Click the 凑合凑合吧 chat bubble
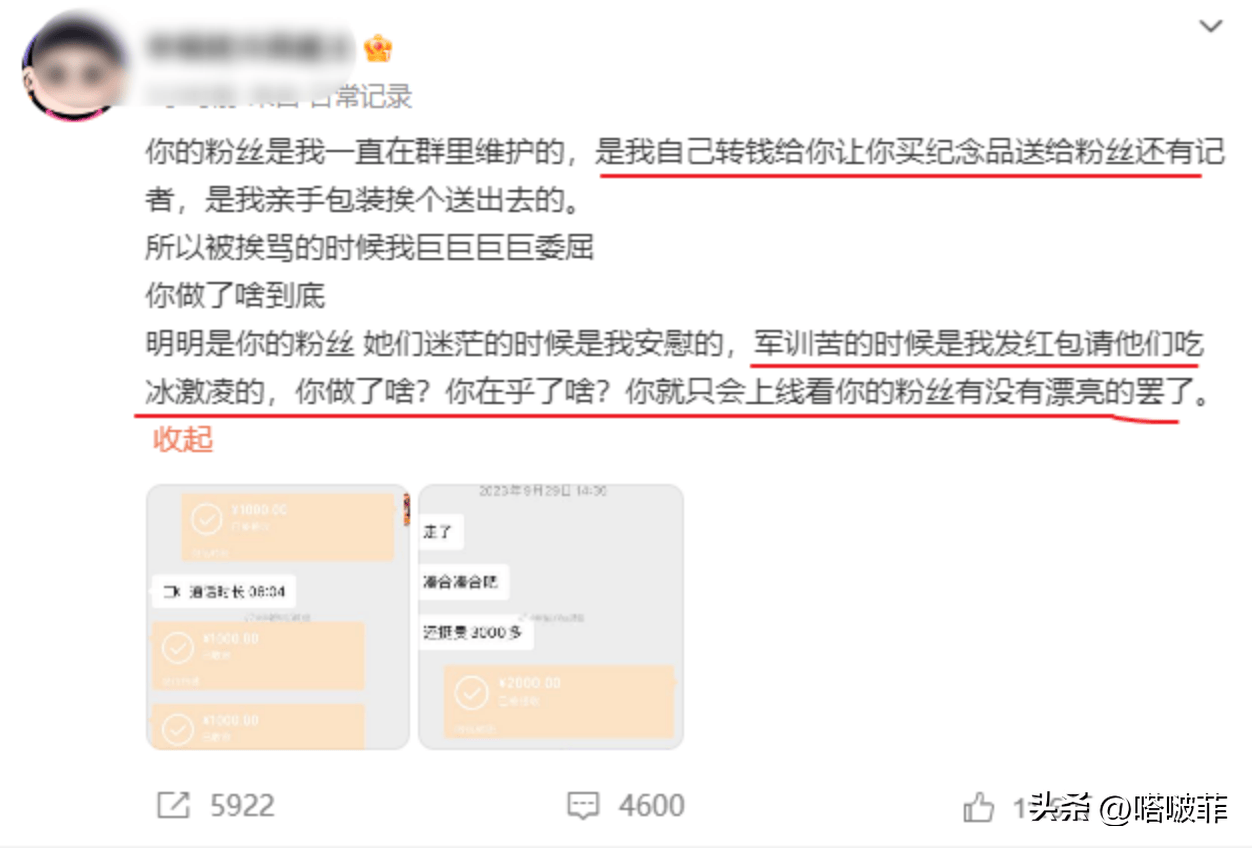This screenshot has height=848, width=1252. [x=464, y=582]
